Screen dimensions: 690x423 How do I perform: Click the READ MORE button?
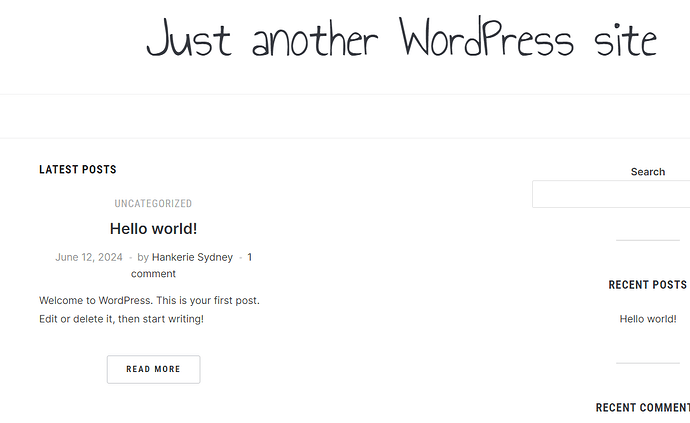point(154,369)
